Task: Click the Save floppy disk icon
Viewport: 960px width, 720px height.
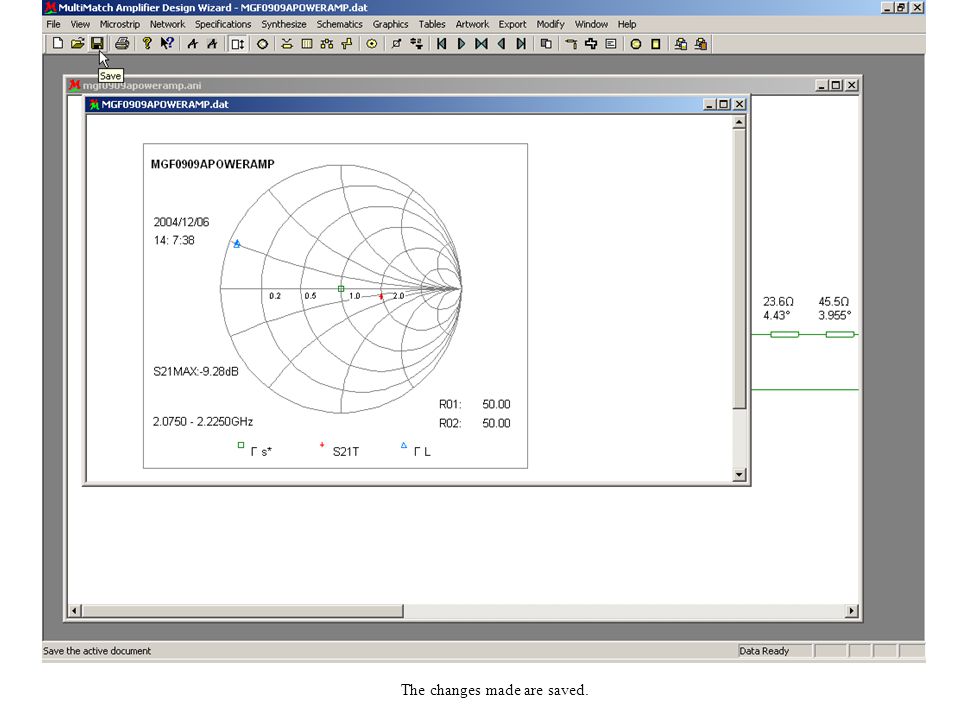Action: tap(97, 43)
